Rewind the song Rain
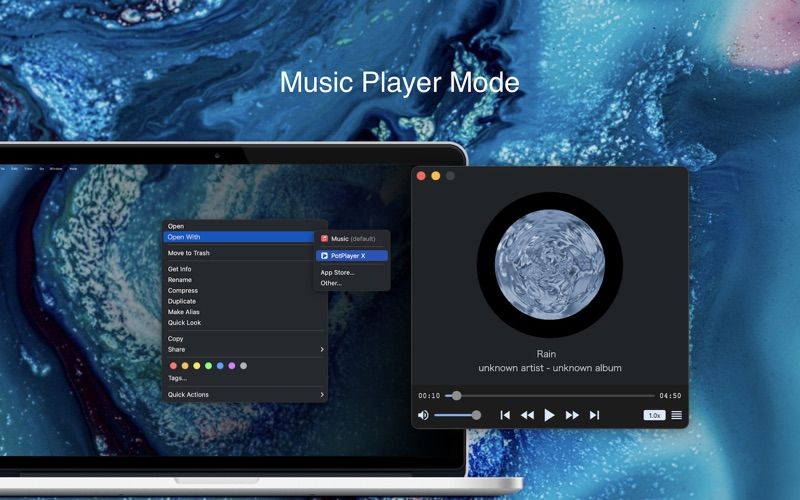 tap(527, 415)
